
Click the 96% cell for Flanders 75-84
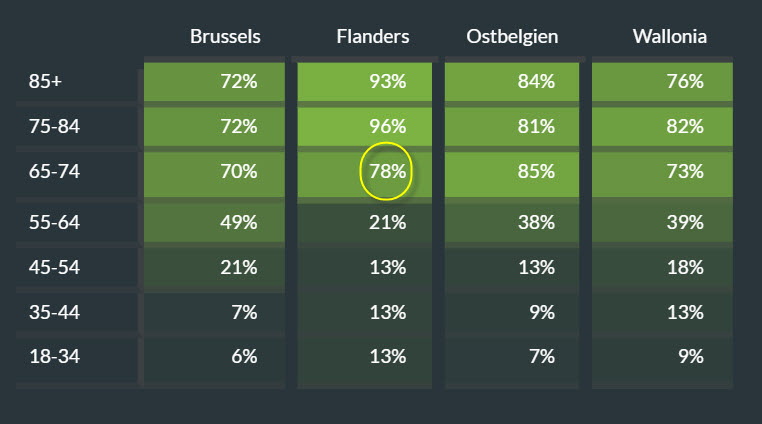click(x=386, y=127)
